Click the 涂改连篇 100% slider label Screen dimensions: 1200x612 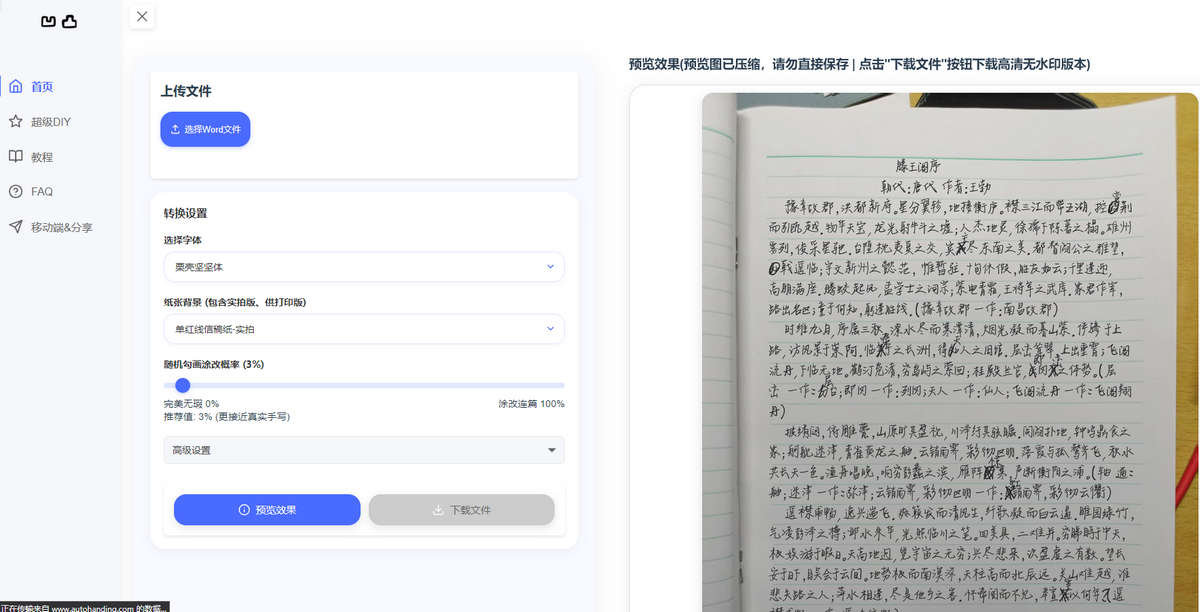point(532,404)
